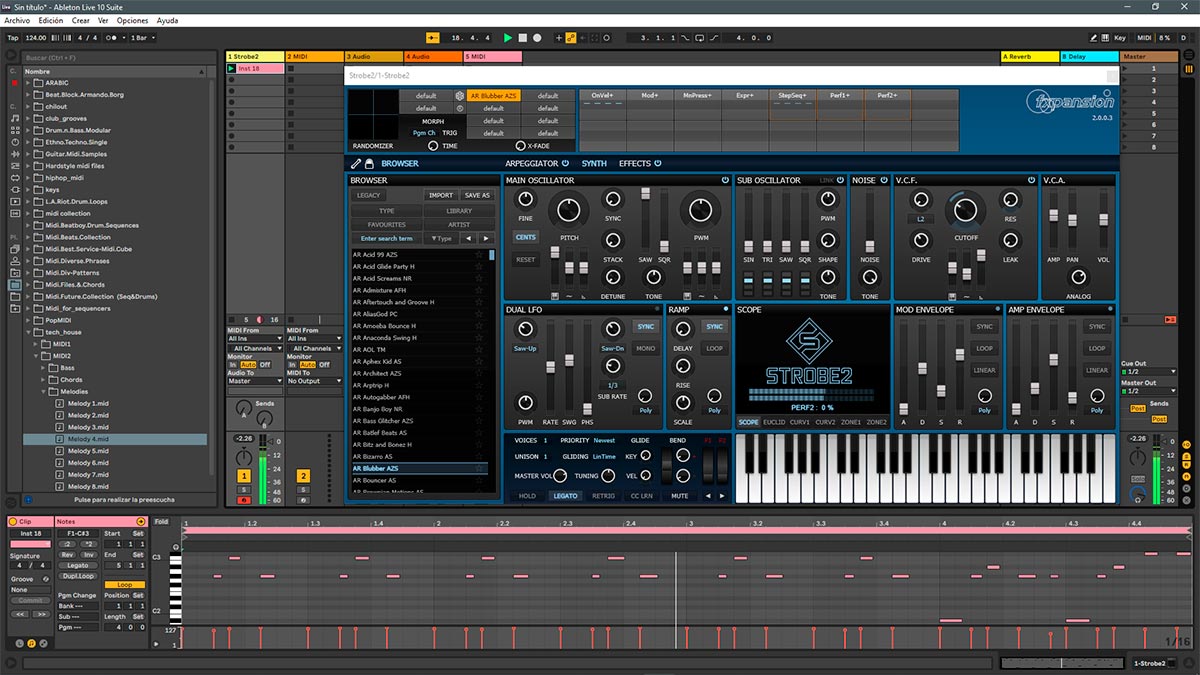The height and width of the screenshot is (675, 1200).
Task: Toggle the Loop switch in the clip Notes box
Action: 125,585
